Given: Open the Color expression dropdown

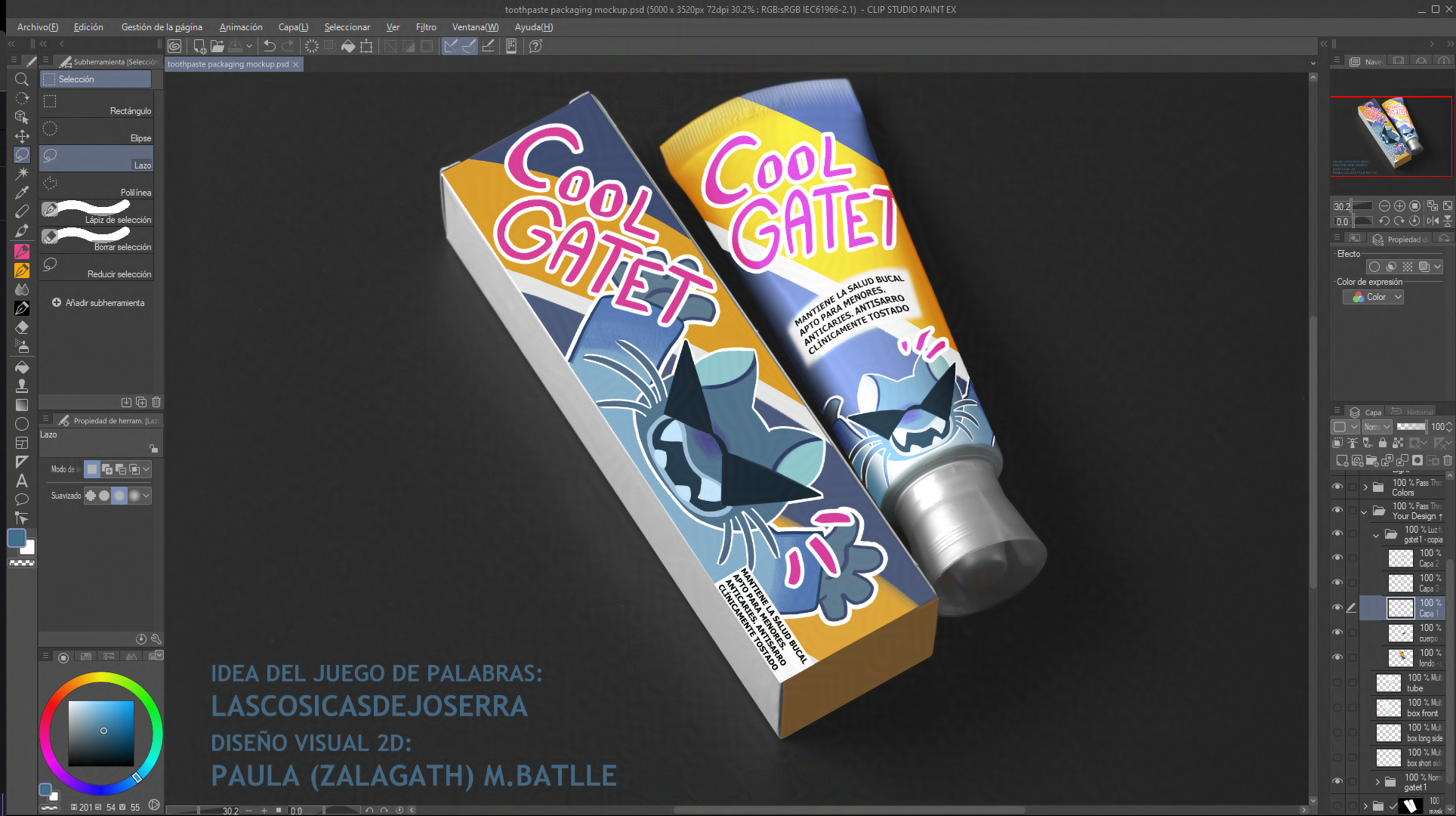Looking at the screenshot, I should coord(1373,297).
